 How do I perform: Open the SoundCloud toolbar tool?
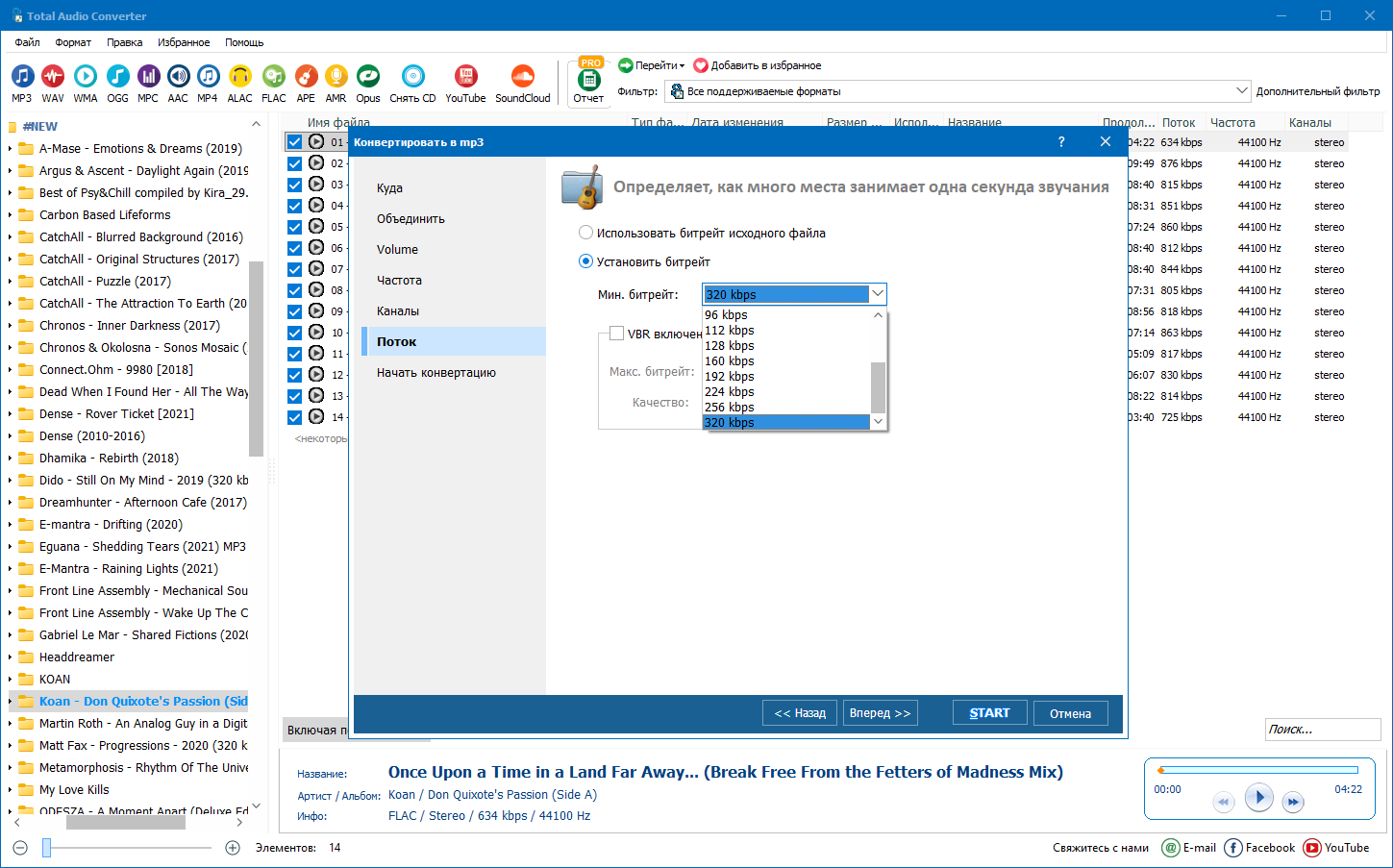(523, 84)
